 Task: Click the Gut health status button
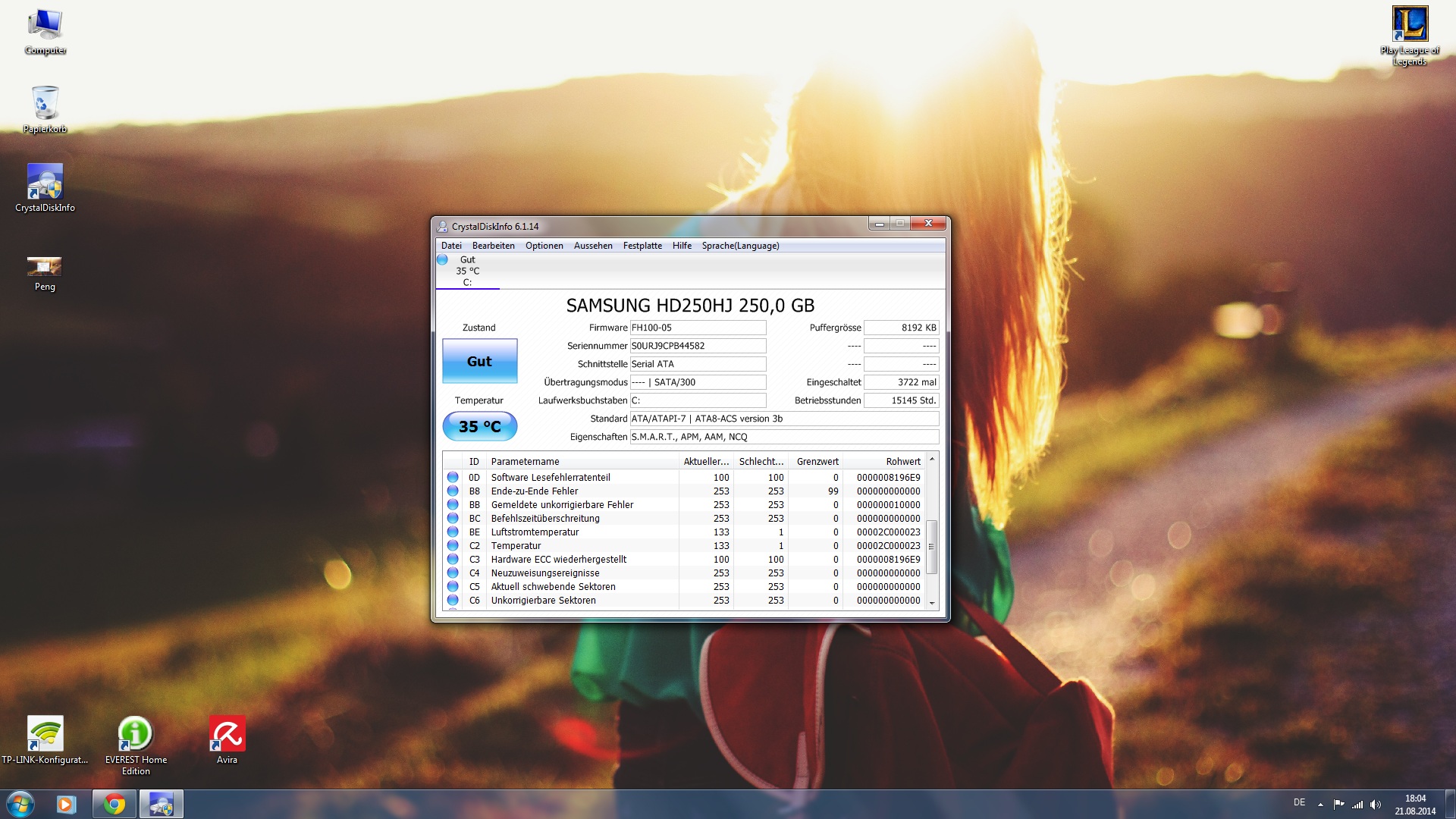click(479, 361)
